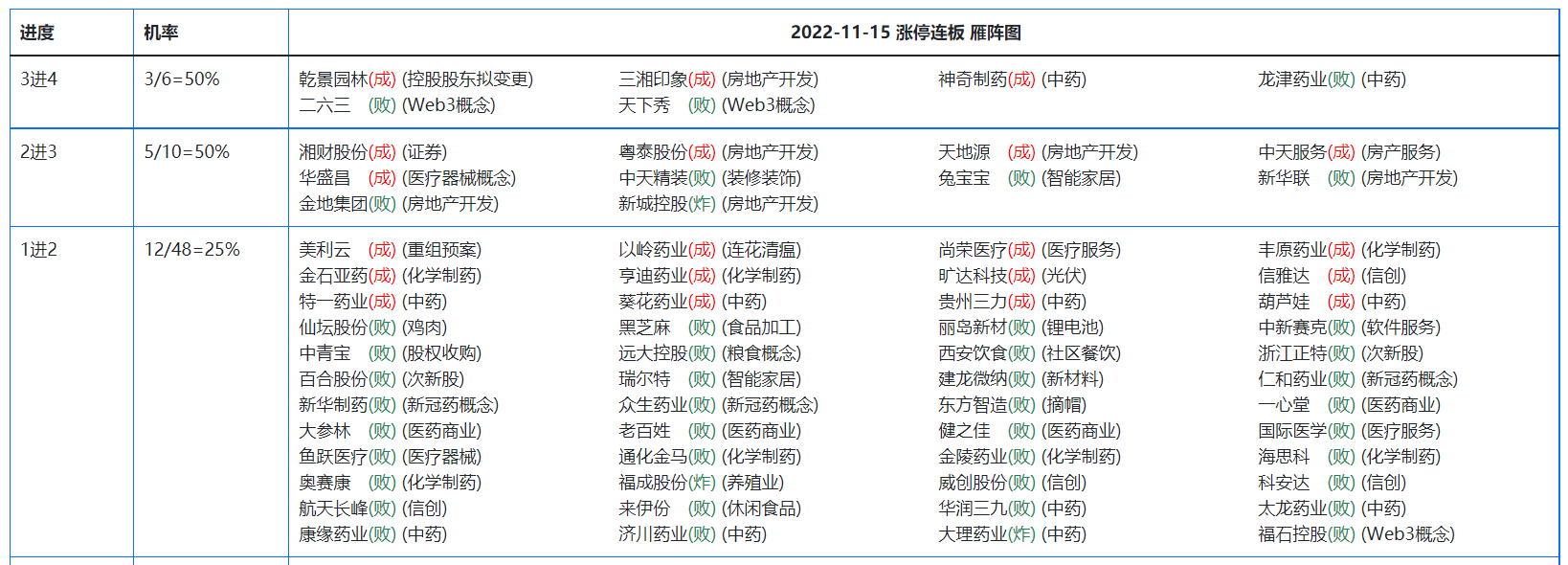Click stock name 浙江正特
The image size is (1568, 565).
[1292, 353]
